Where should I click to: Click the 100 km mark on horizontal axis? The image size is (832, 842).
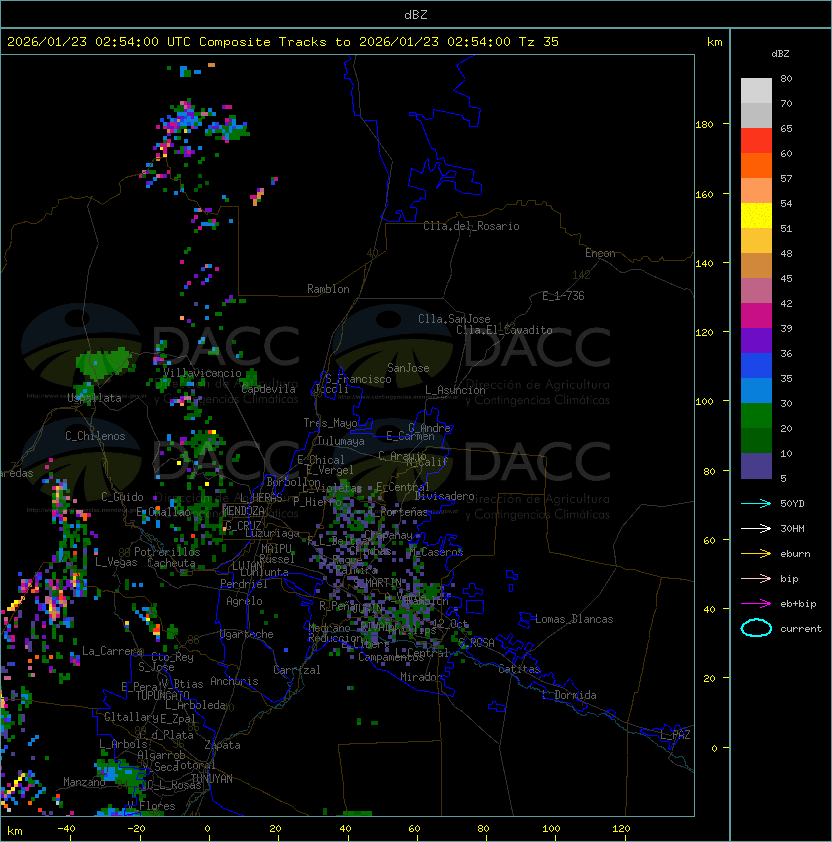(552, 829)
